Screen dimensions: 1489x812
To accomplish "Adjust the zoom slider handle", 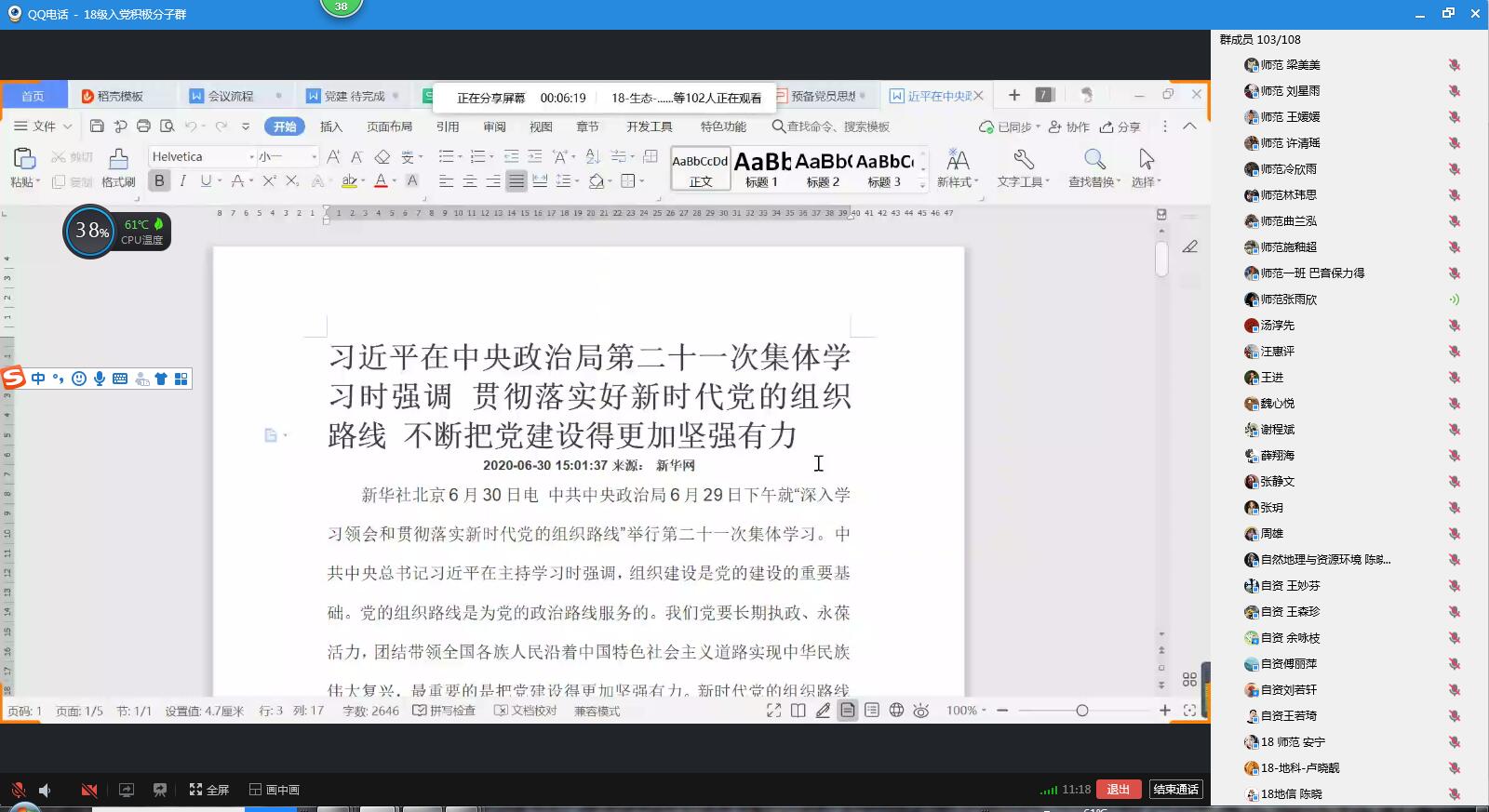I will [1081, 711].
